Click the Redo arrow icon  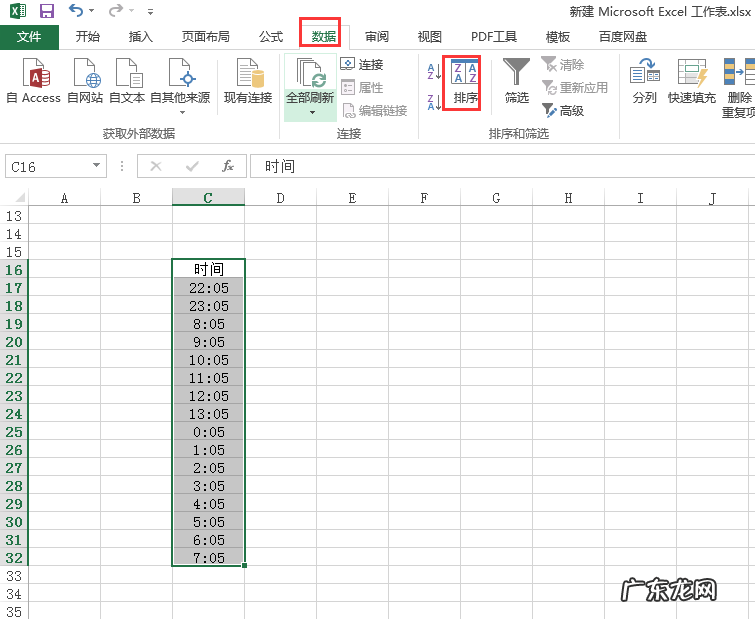(x=116, y=10)
